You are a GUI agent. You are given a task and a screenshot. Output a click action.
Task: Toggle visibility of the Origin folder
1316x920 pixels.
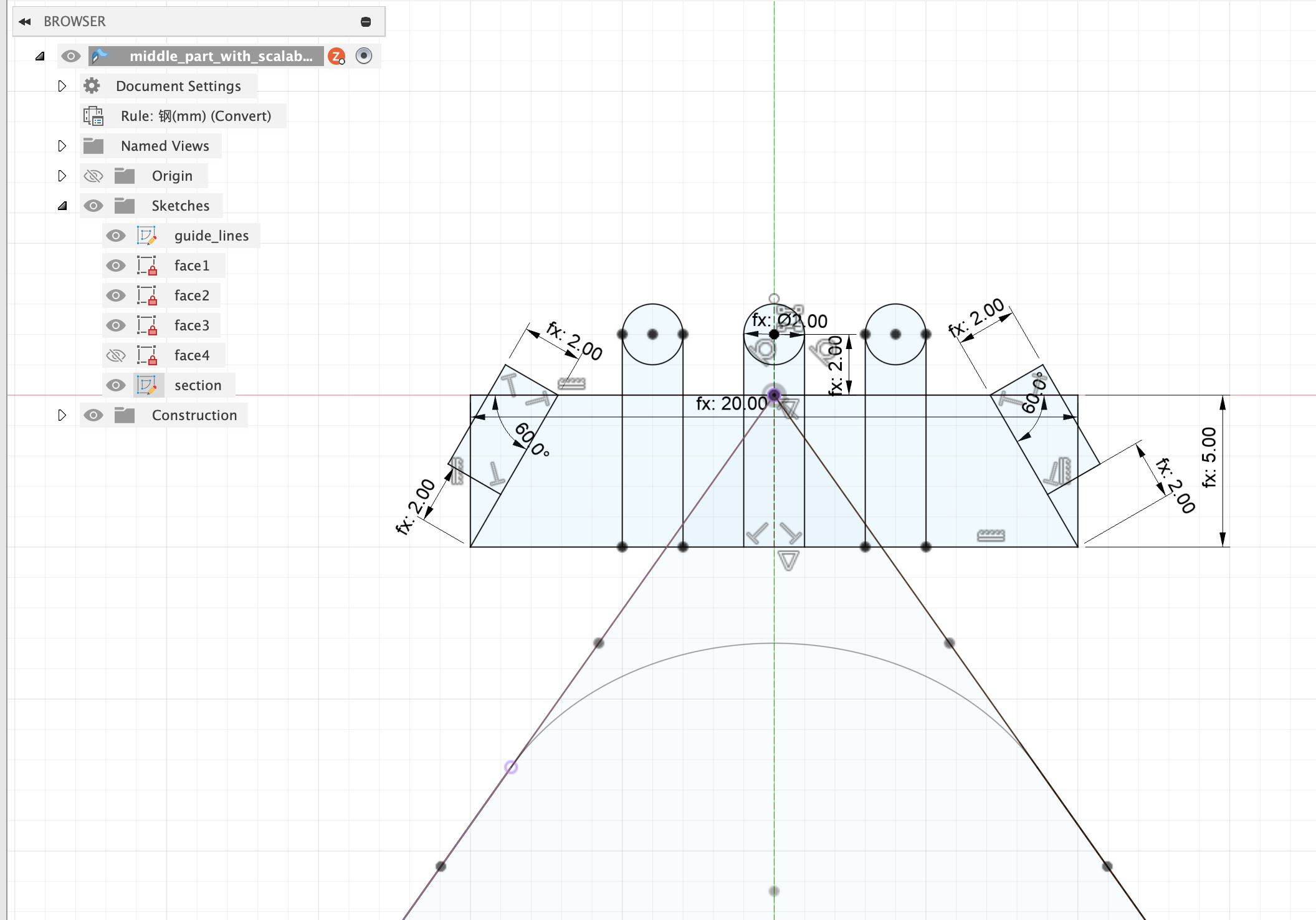pos(93,176)
